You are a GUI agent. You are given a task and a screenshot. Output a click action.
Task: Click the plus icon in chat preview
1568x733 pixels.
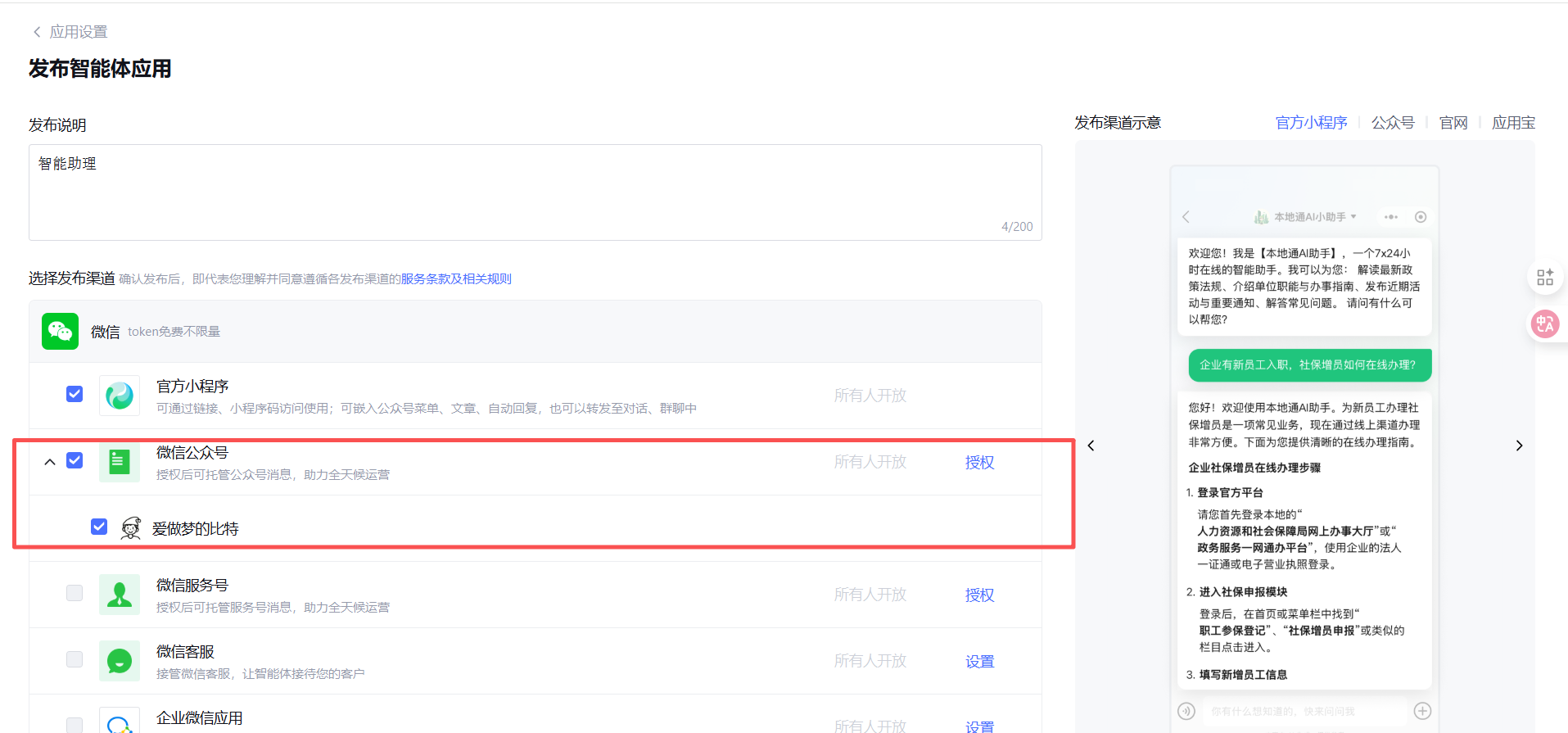pyautogui.click(x=1422, y=711)
